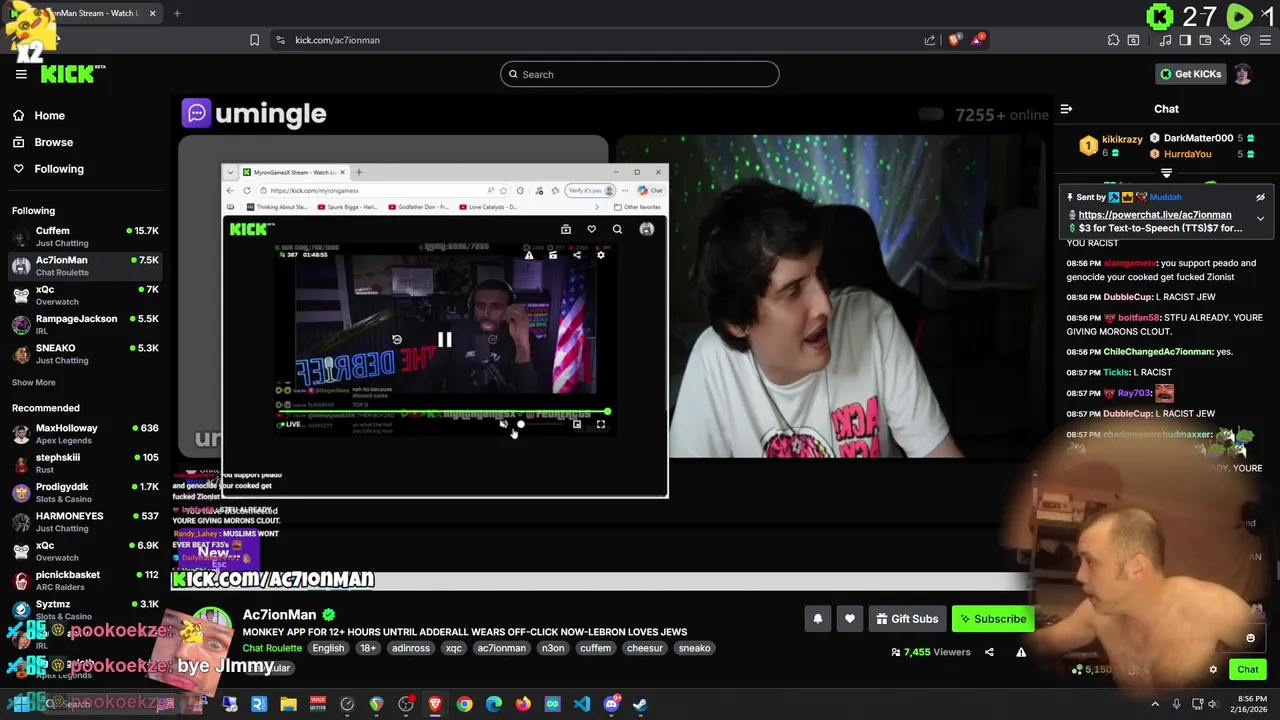This screenshot has width=1280, height=720.
Task: Open the user profile avatar menu
Action: (x=1243, y=74)
